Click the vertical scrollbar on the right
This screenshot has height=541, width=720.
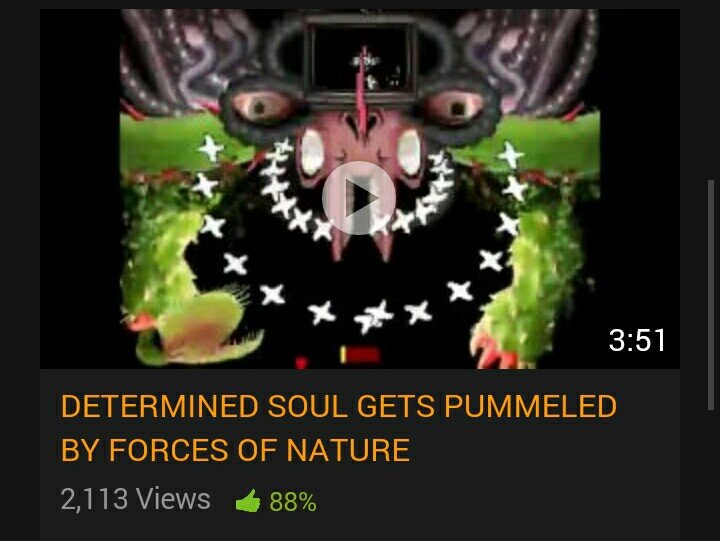tap(711, 294)
